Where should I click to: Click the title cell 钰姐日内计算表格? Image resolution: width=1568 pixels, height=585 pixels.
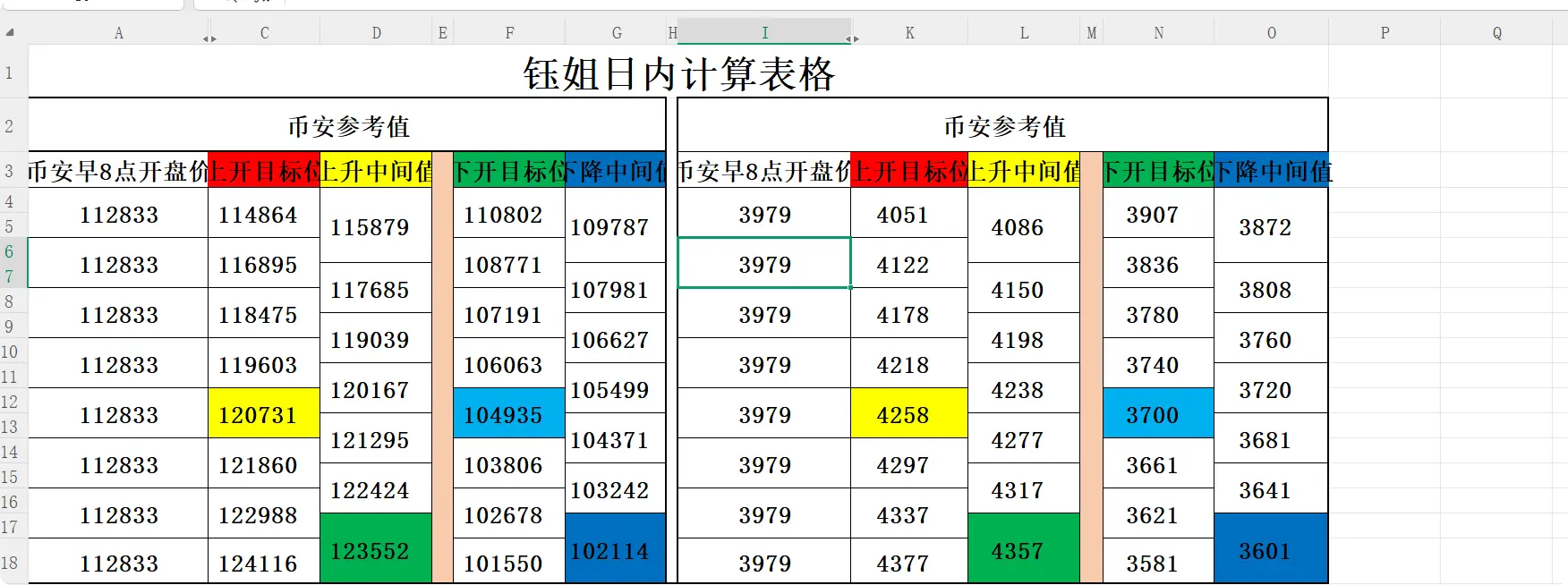pos(678,72)
